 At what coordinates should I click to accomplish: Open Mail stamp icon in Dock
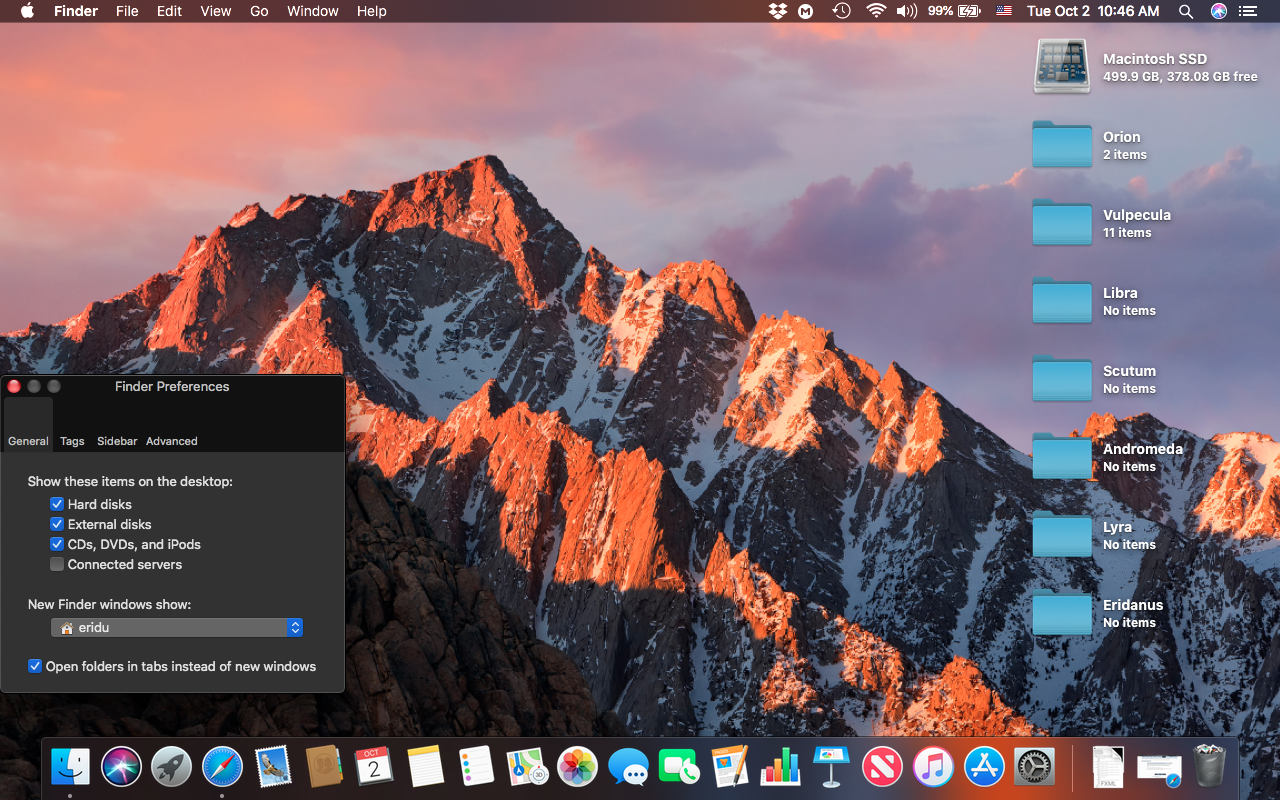click(273, 767)
